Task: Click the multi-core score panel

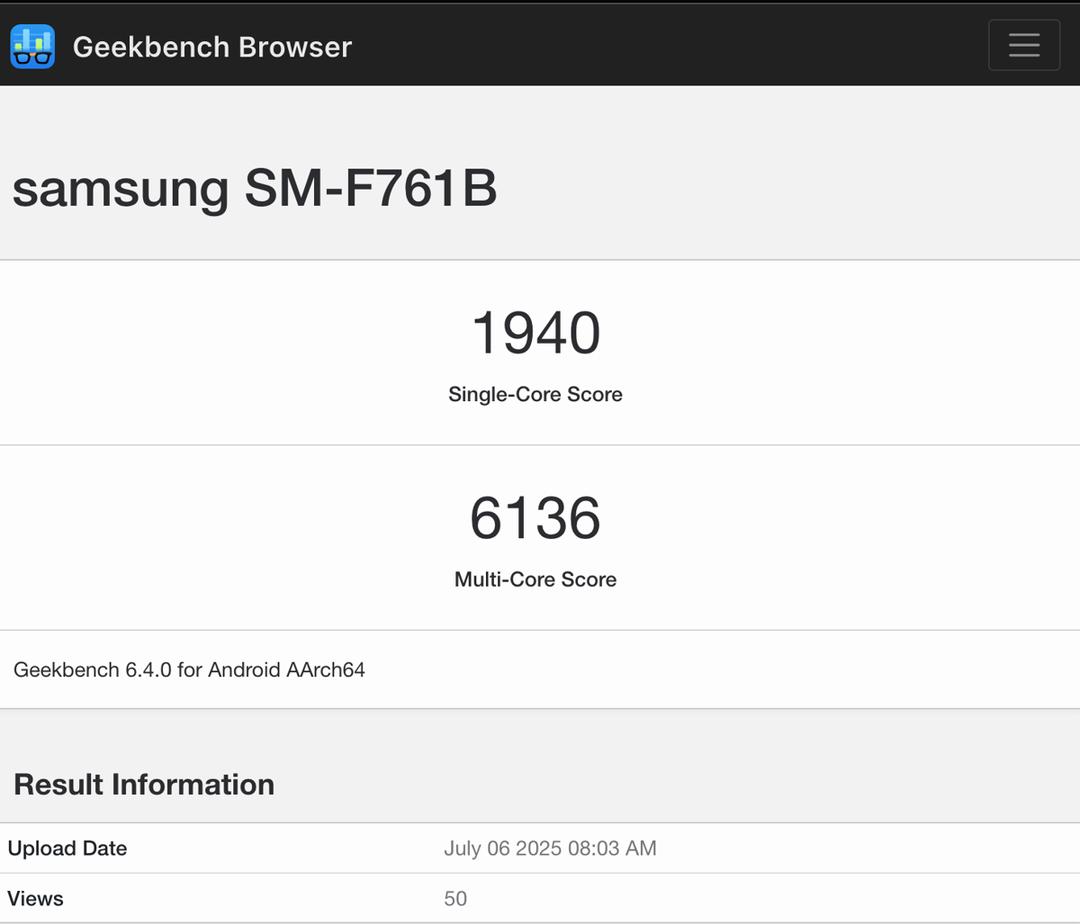Action: 540,538
